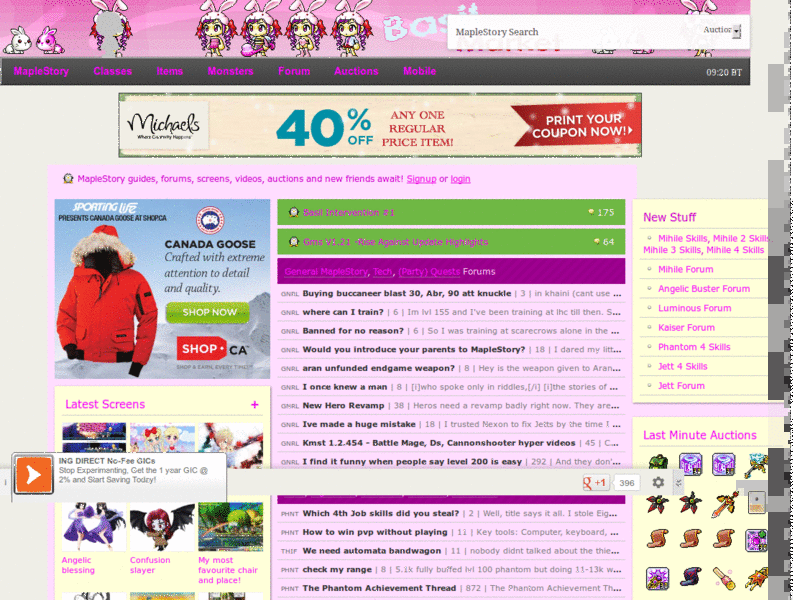
Task: Open thread 'Banned for no reason?'
Action: (x=353, y=331)
